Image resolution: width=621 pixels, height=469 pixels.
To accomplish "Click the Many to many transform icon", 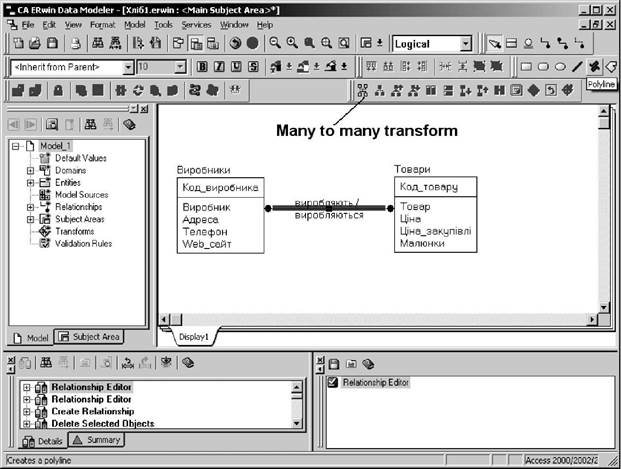I will (361, 90).
